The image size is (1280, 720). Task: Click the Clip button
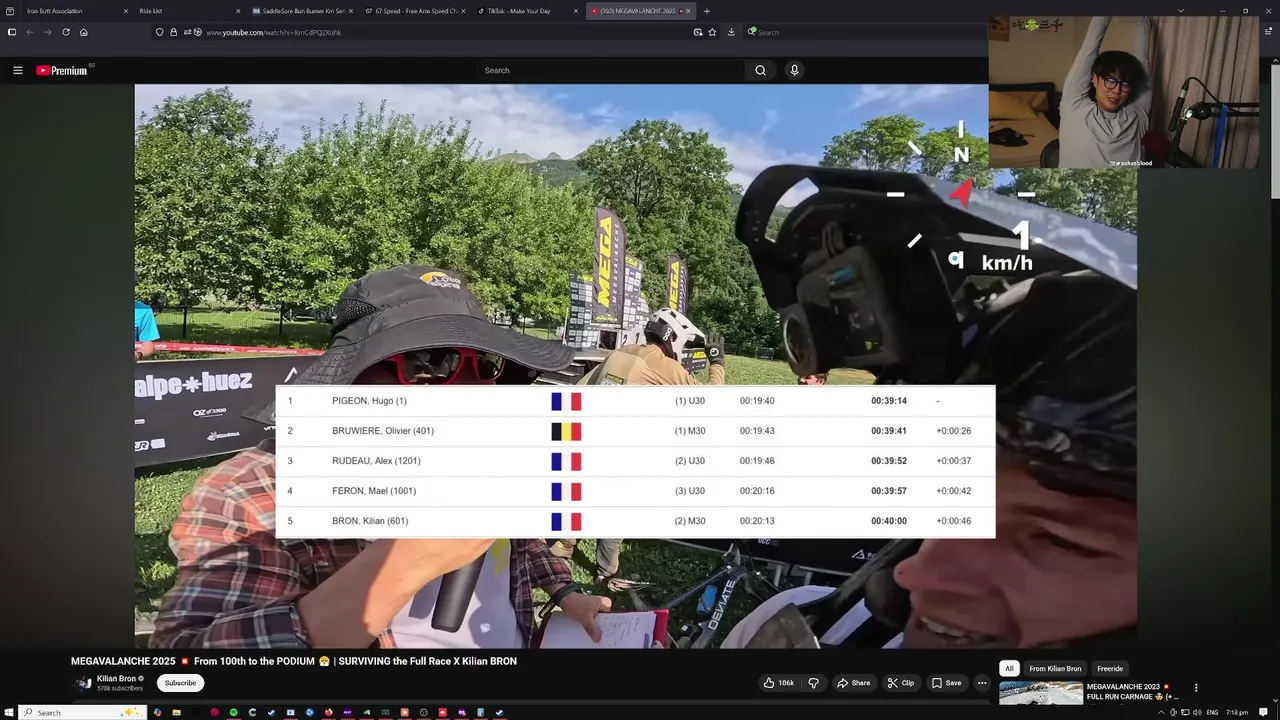901,683
